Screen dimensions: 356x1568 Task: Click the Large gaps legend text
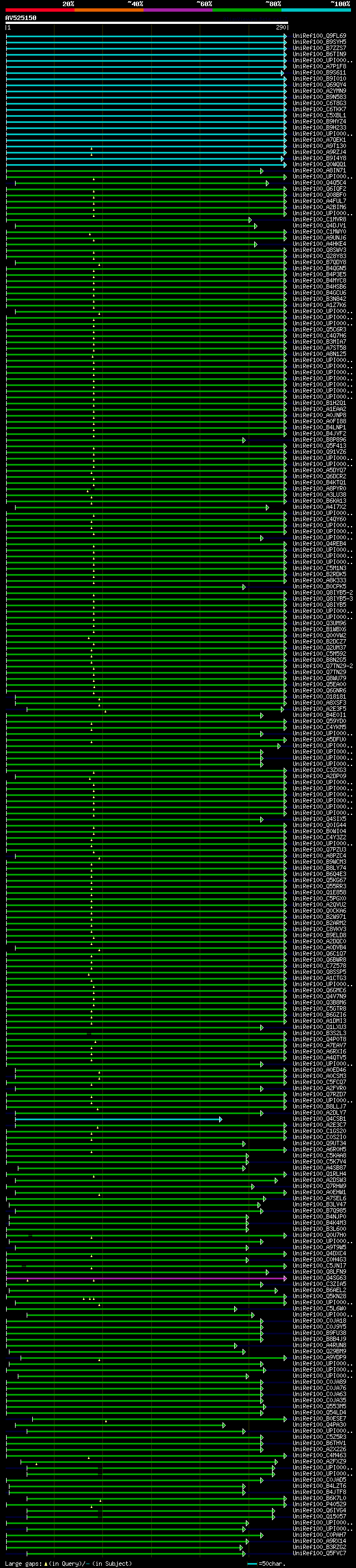click(68, 1564)
